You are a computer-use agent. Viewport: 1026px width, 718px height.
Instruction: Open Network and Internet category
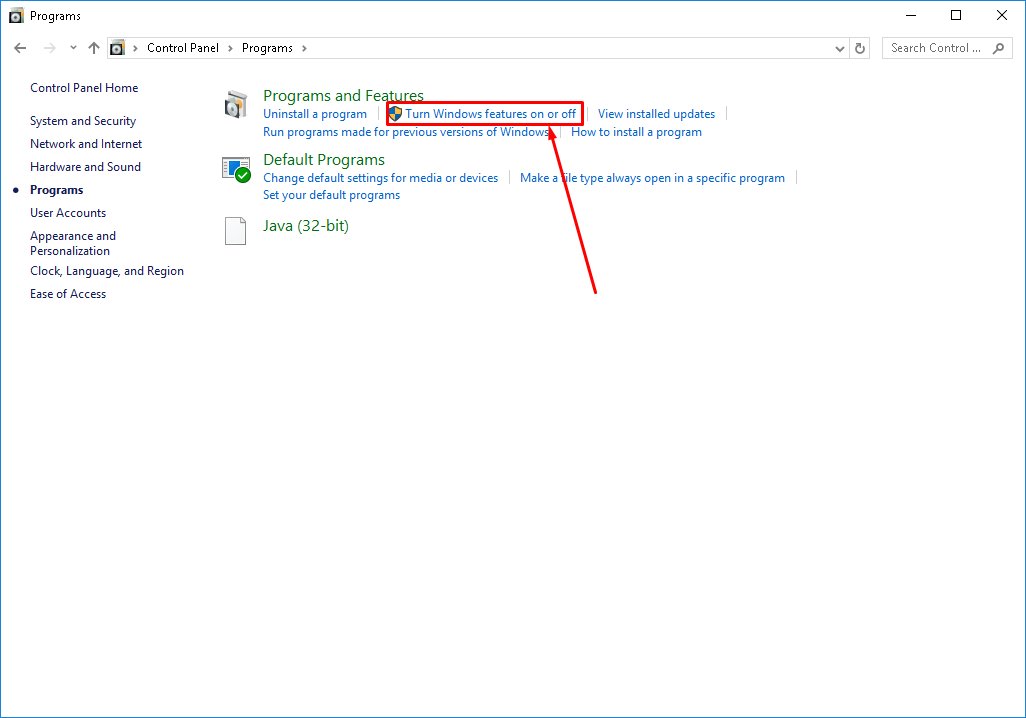(86, 144)
